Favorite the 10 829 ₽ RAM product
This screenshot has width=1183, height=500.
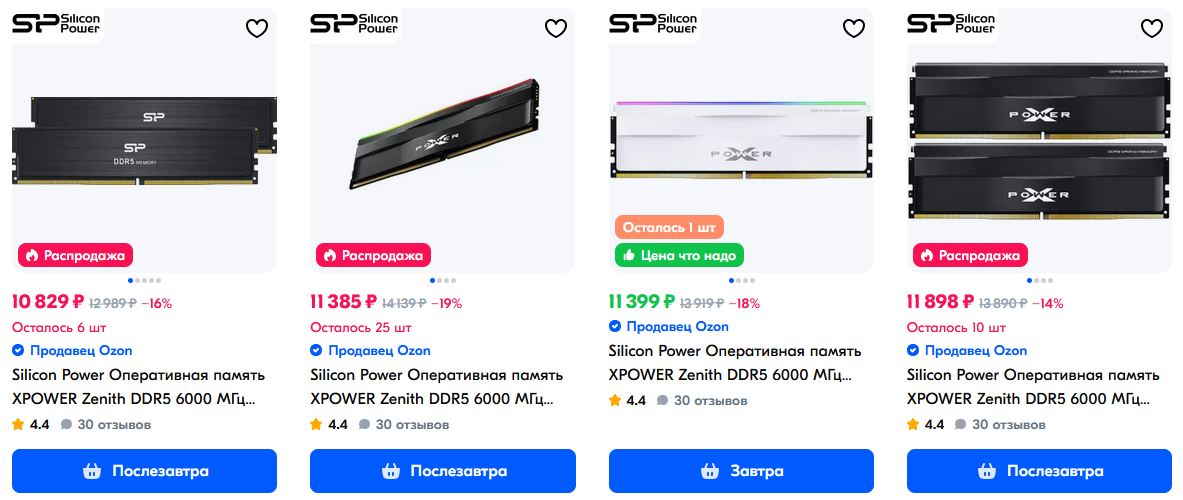pyautogui.click(x=257, y=29)
